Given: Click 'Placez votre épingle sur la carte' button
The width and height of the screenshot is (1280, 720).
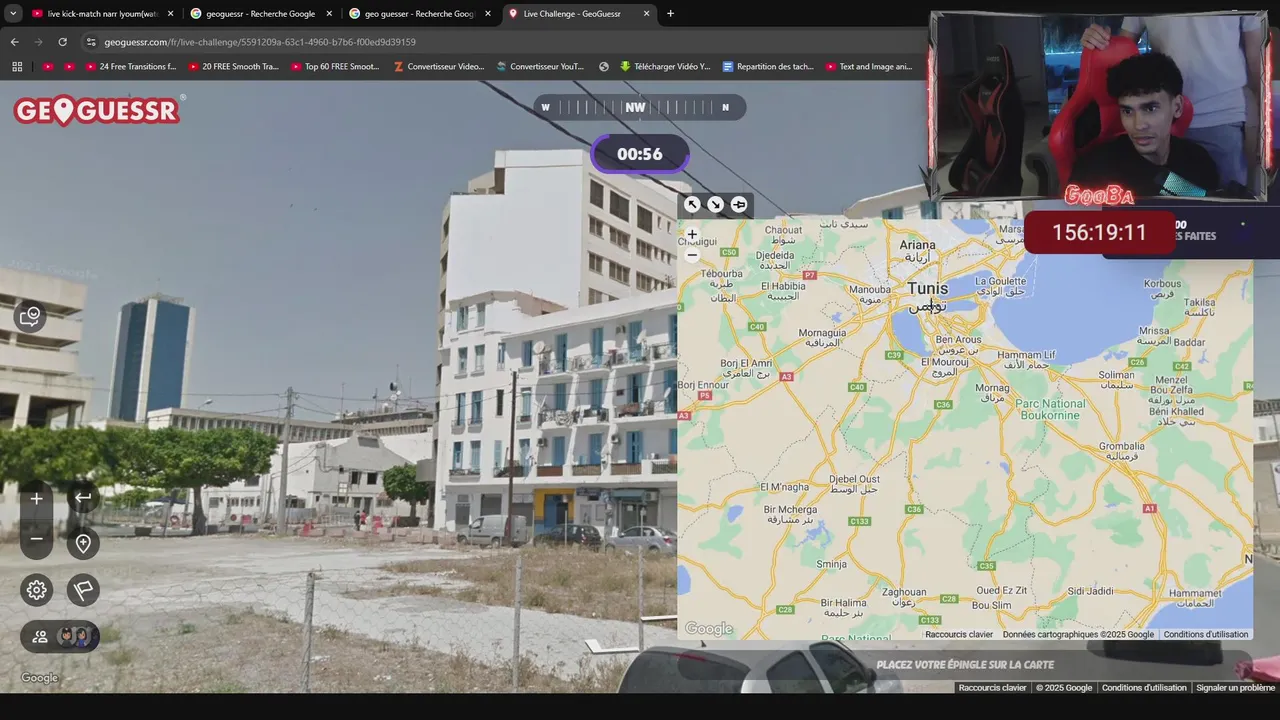Looking at the screenshot, I should [x=965, y=664].
